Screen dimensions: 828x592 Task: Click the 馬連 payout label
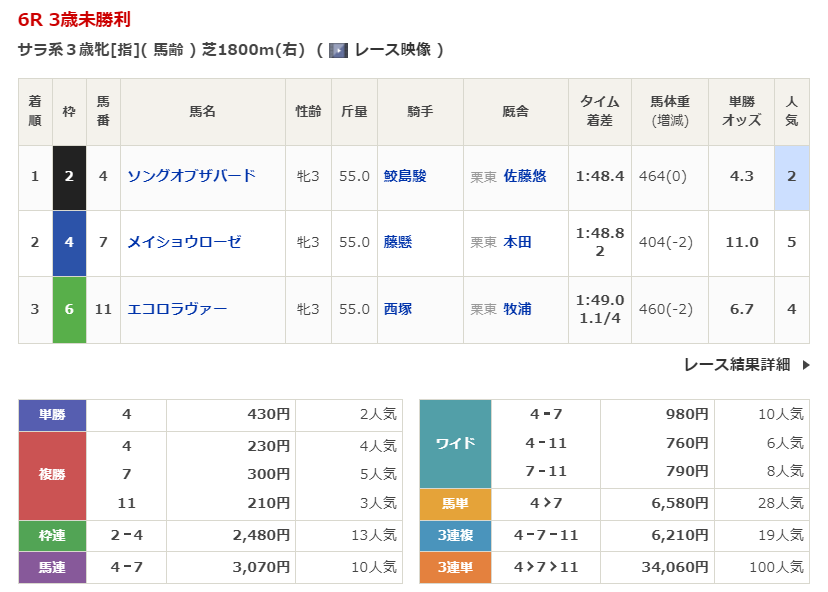(52, 567)
